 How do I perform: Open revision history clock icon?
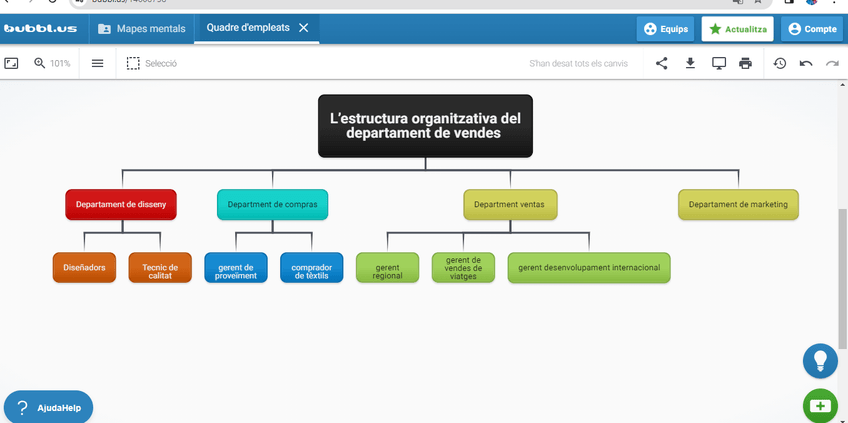tap(780, 63)
